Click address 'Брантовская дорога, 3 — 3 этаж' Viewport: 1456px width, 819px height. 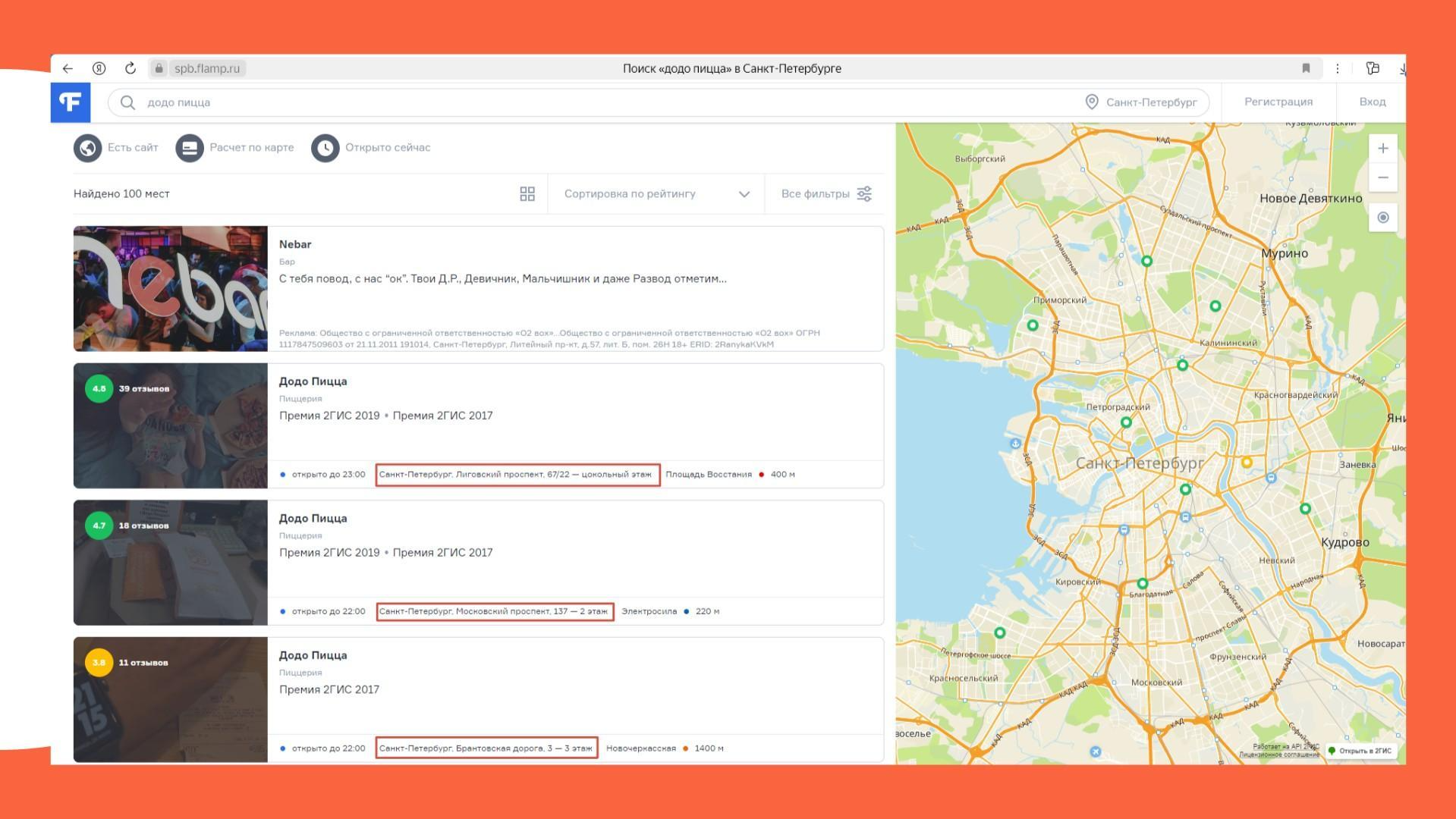(486, 748)
